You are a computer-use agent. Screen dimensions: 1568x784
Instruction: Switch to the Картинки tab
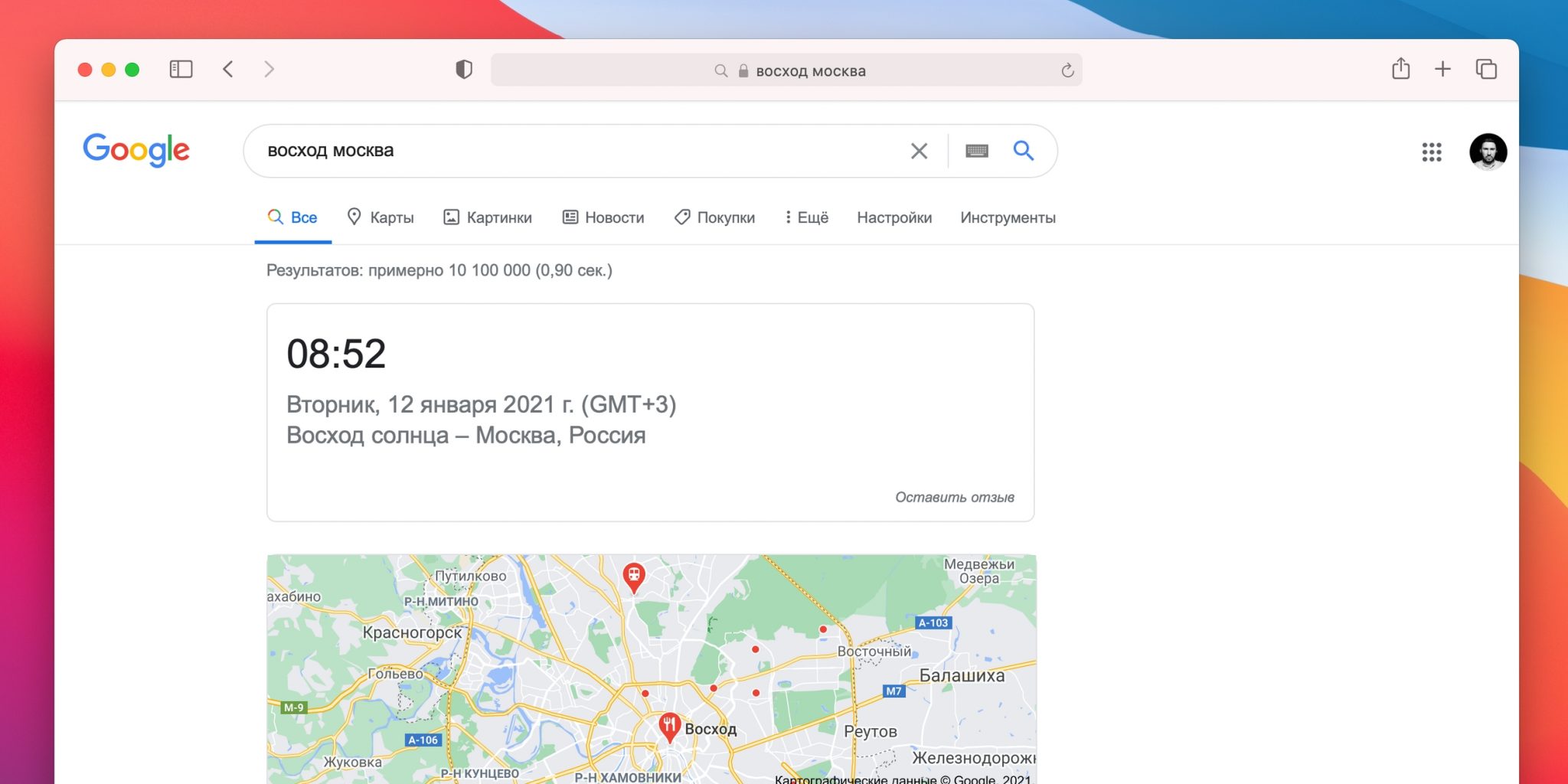(488, 217)
